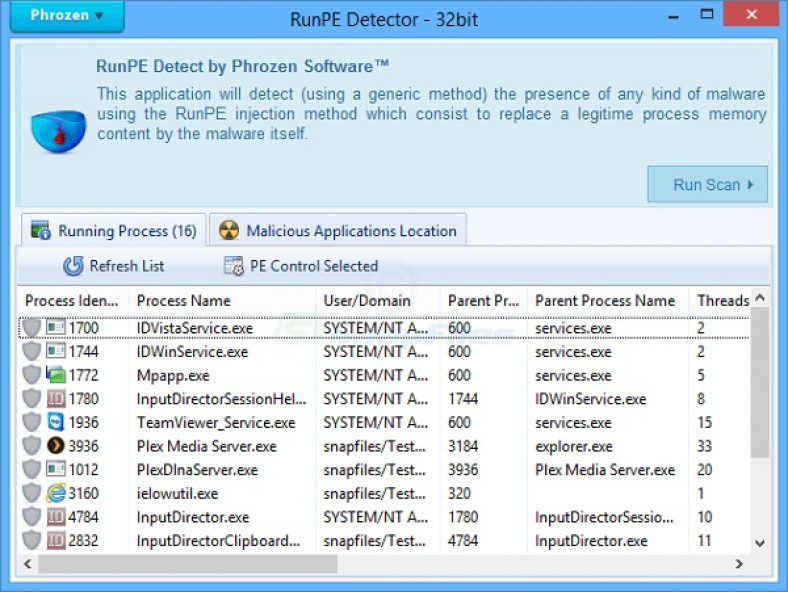Click window icon for IDVistaService.exe
The image size is (788, 592).
point(56,328)
